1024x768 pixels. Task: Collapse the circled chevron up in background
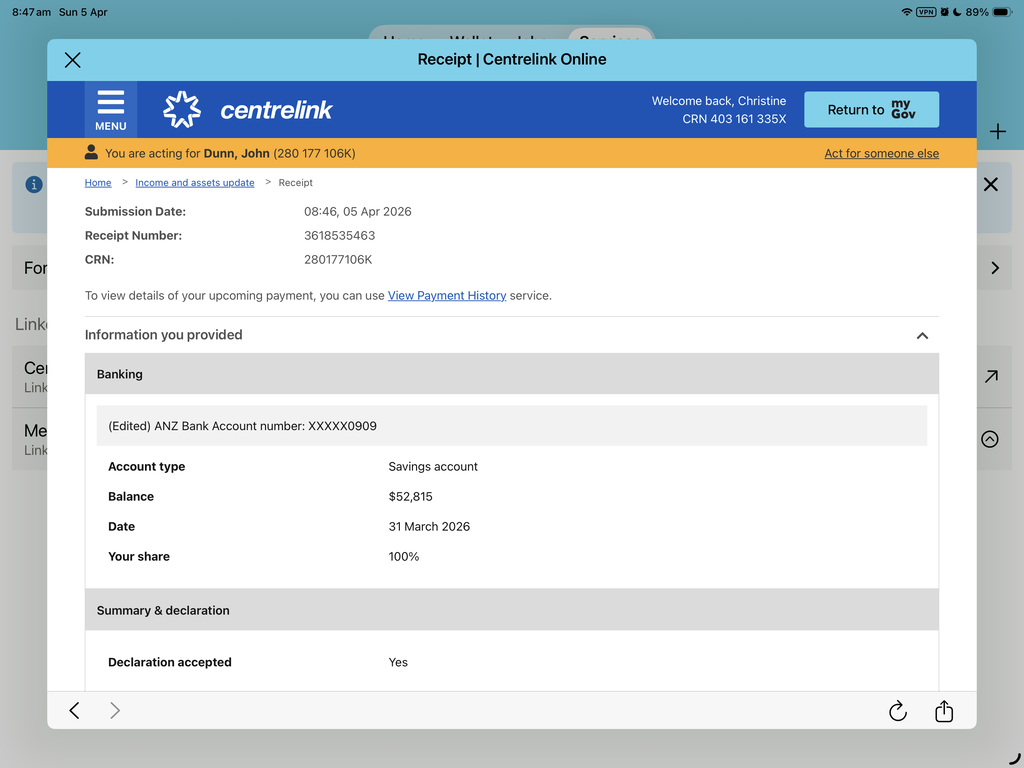pos(990,440)
